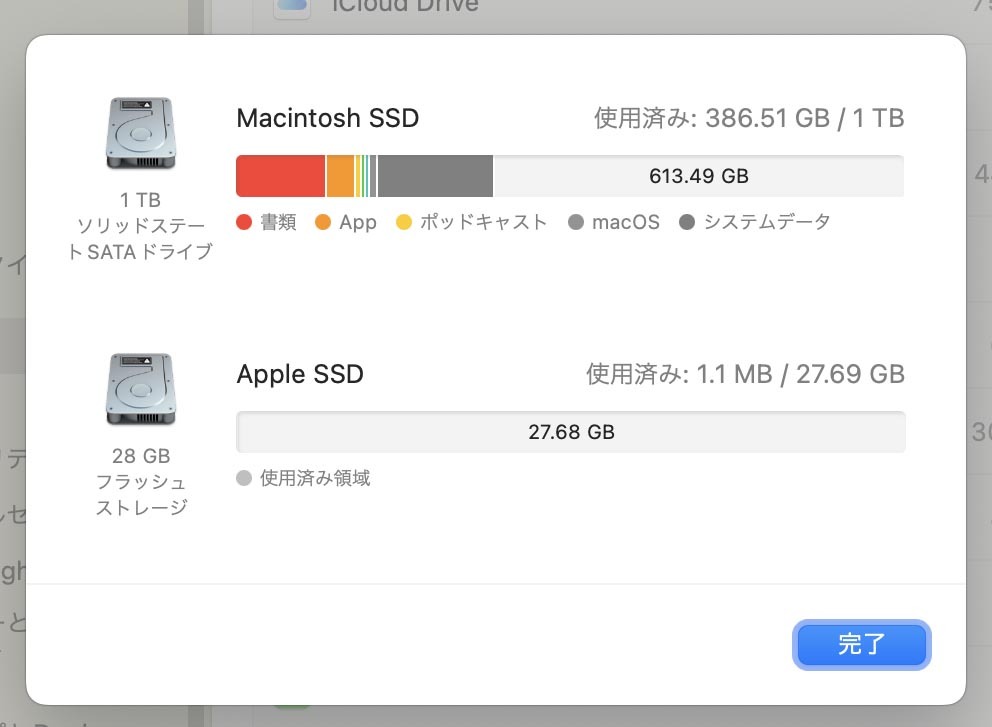
Task: Click the orange App segment in the usage bar
Action: [338, 175]
